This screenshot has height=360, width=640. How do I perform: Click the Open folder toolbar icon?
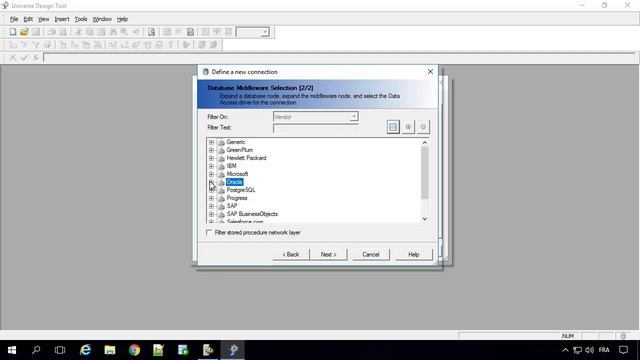point(24,32)
